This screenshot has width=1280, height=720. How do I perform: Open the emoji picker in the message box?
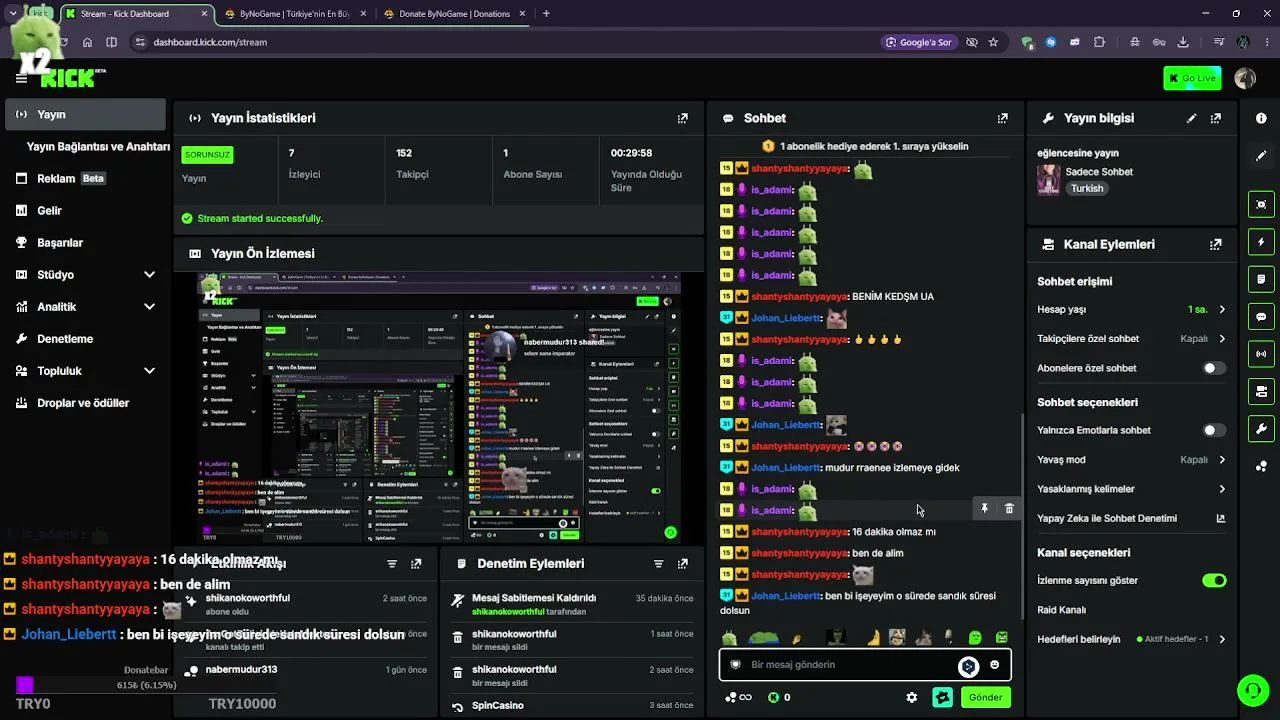pyautogui.click(x=994, y=665)
